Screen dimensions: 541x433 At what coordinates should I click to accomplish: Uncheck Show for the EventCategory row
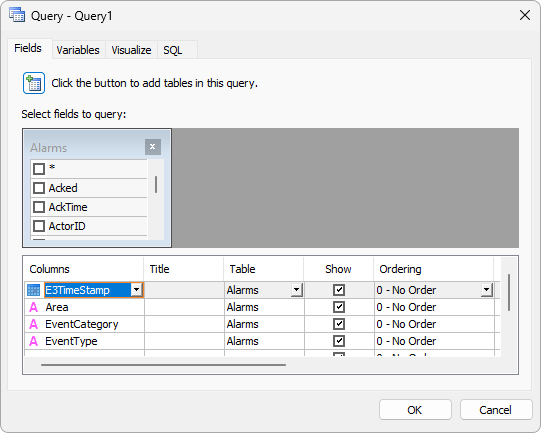click(x=339, y=324)
